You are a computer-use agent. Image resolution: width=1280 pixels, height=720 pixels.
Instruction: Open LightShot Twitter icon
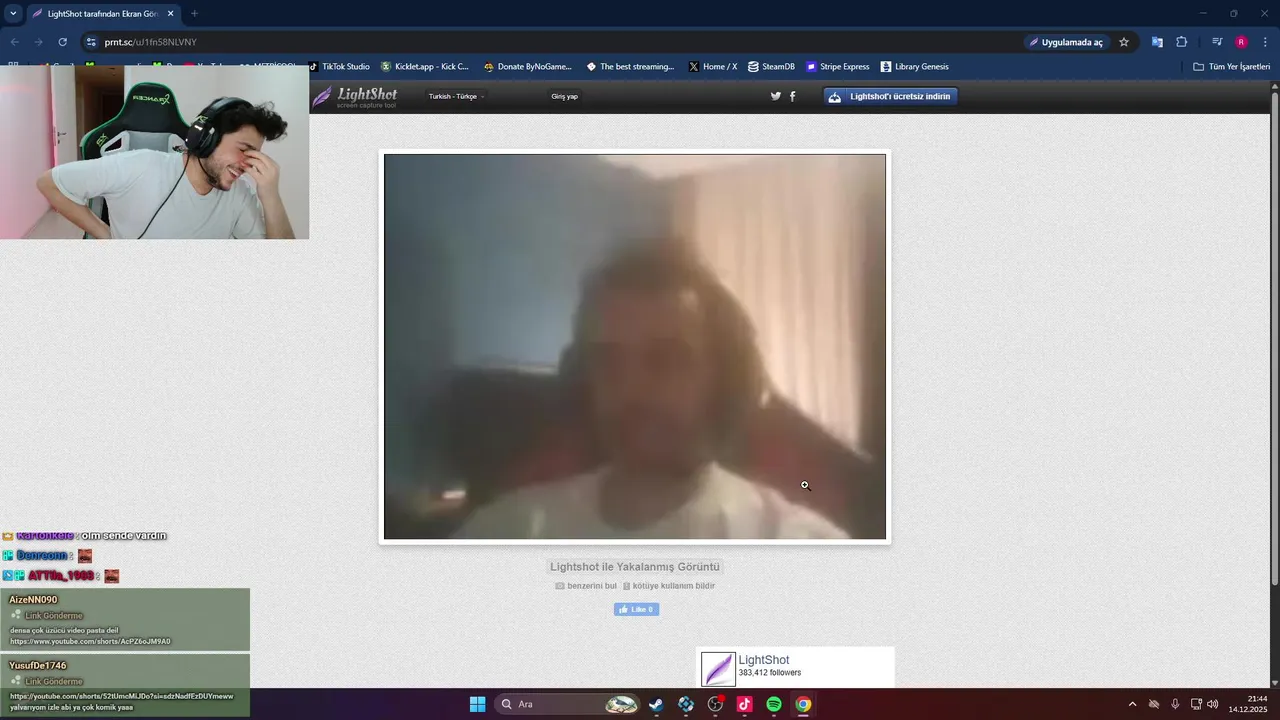point(775,96)
